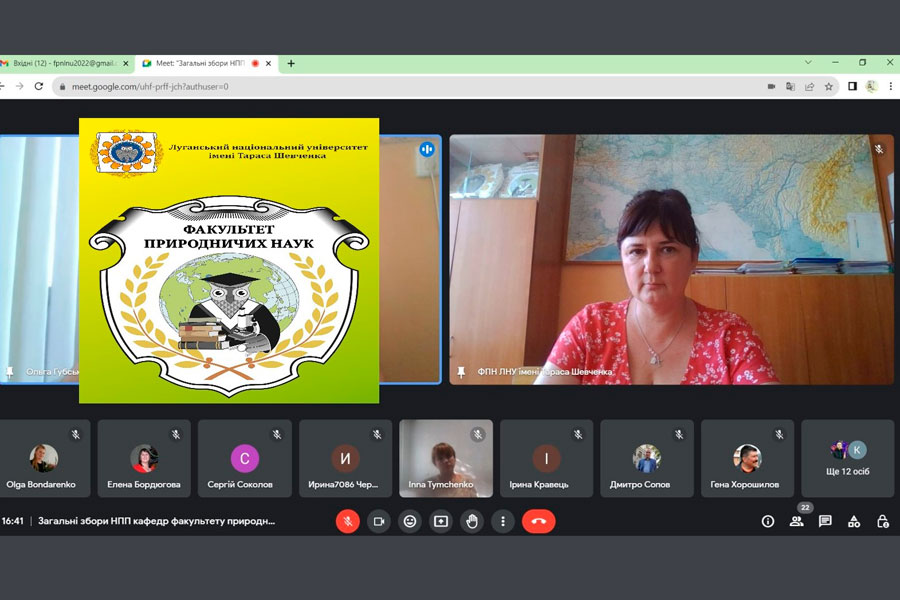Click the recording indicator on Meet tab

click(x=255, y=63)
